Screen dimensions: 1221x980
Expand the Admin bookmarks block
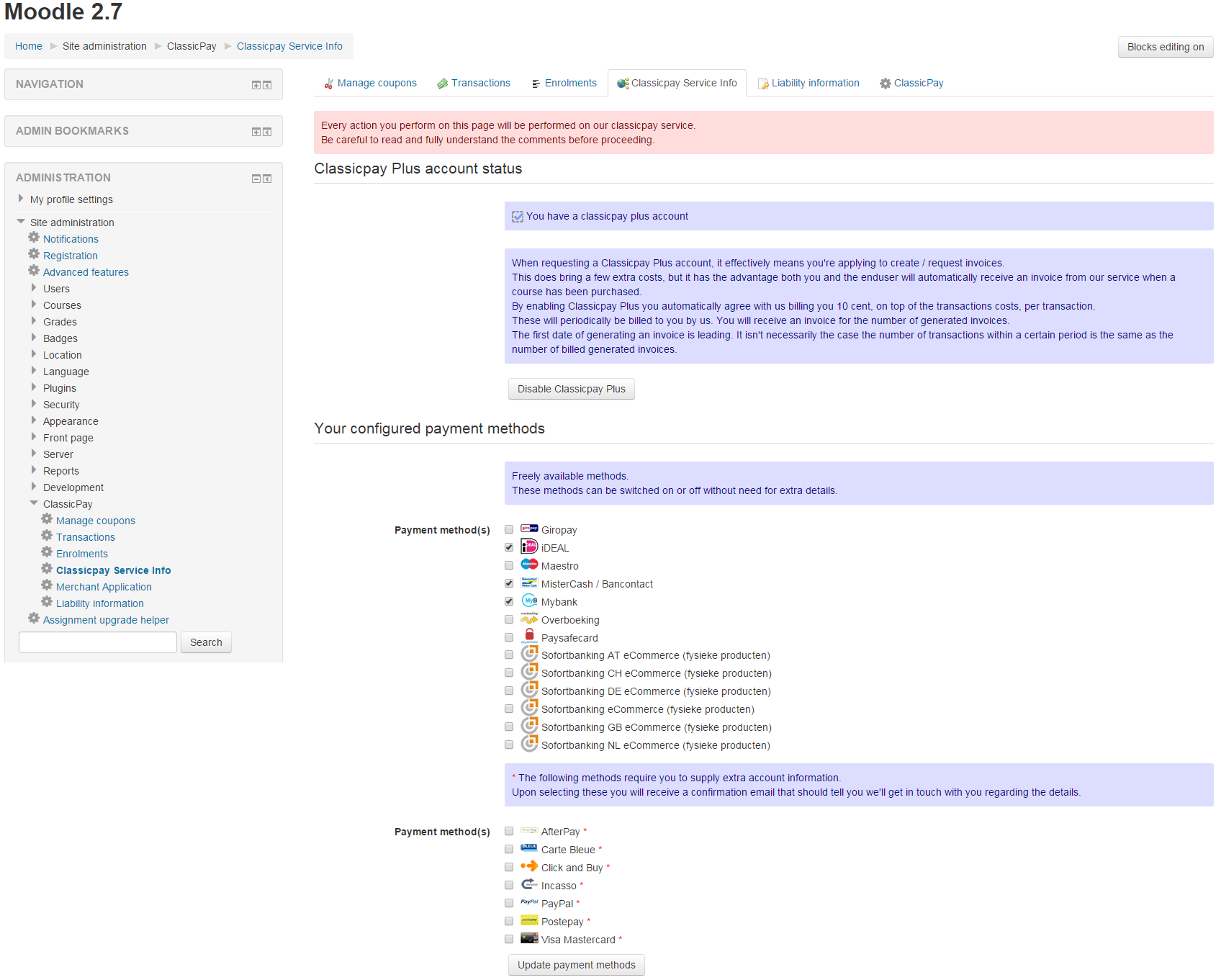256,132
